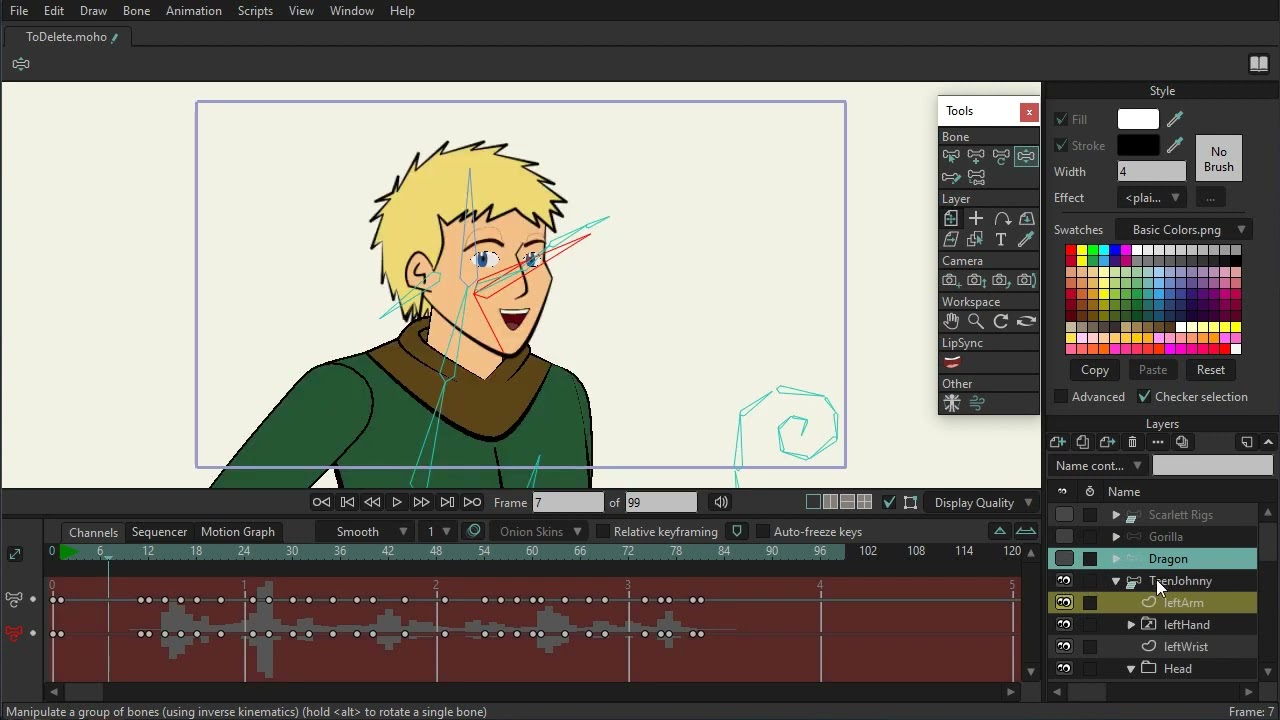Choose the Track Camera tool
This screenshot has height=720, width=1280.
pos(951,281)
